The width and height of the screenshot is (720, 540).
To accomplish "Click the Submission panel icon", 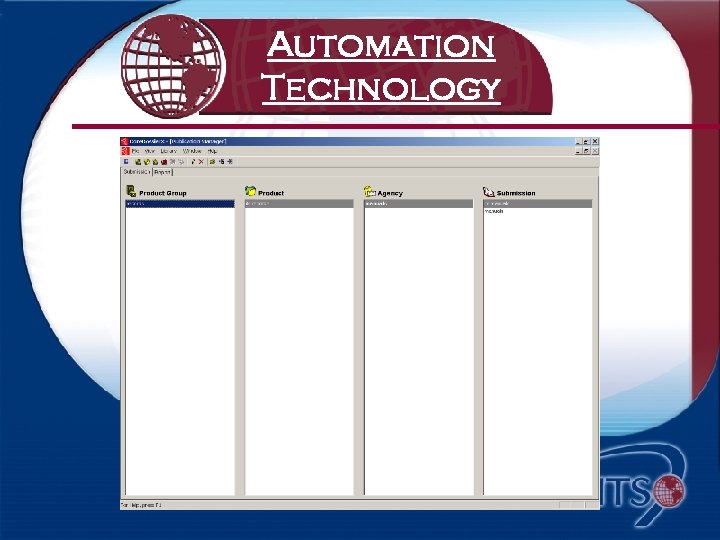I will pyautogui.click(x=489, y=191).
